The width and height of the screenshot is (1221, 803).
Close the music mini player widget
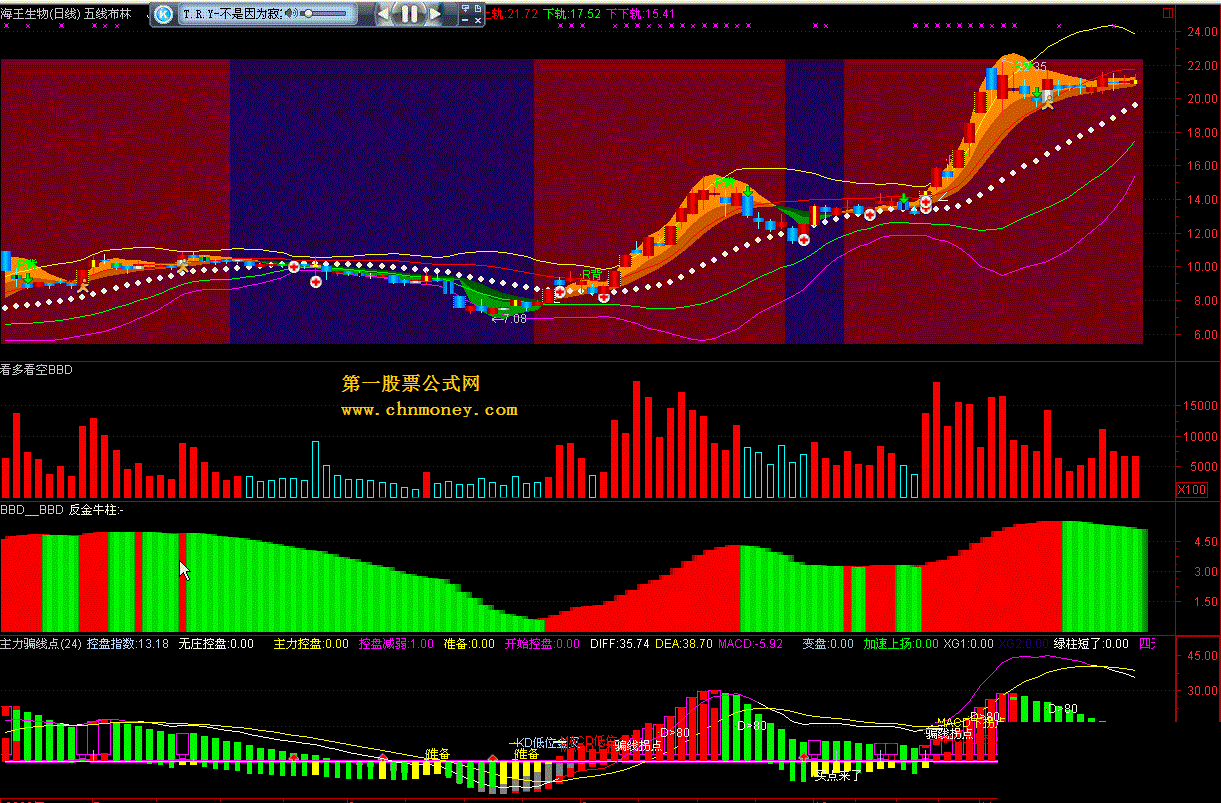(478, 20)
